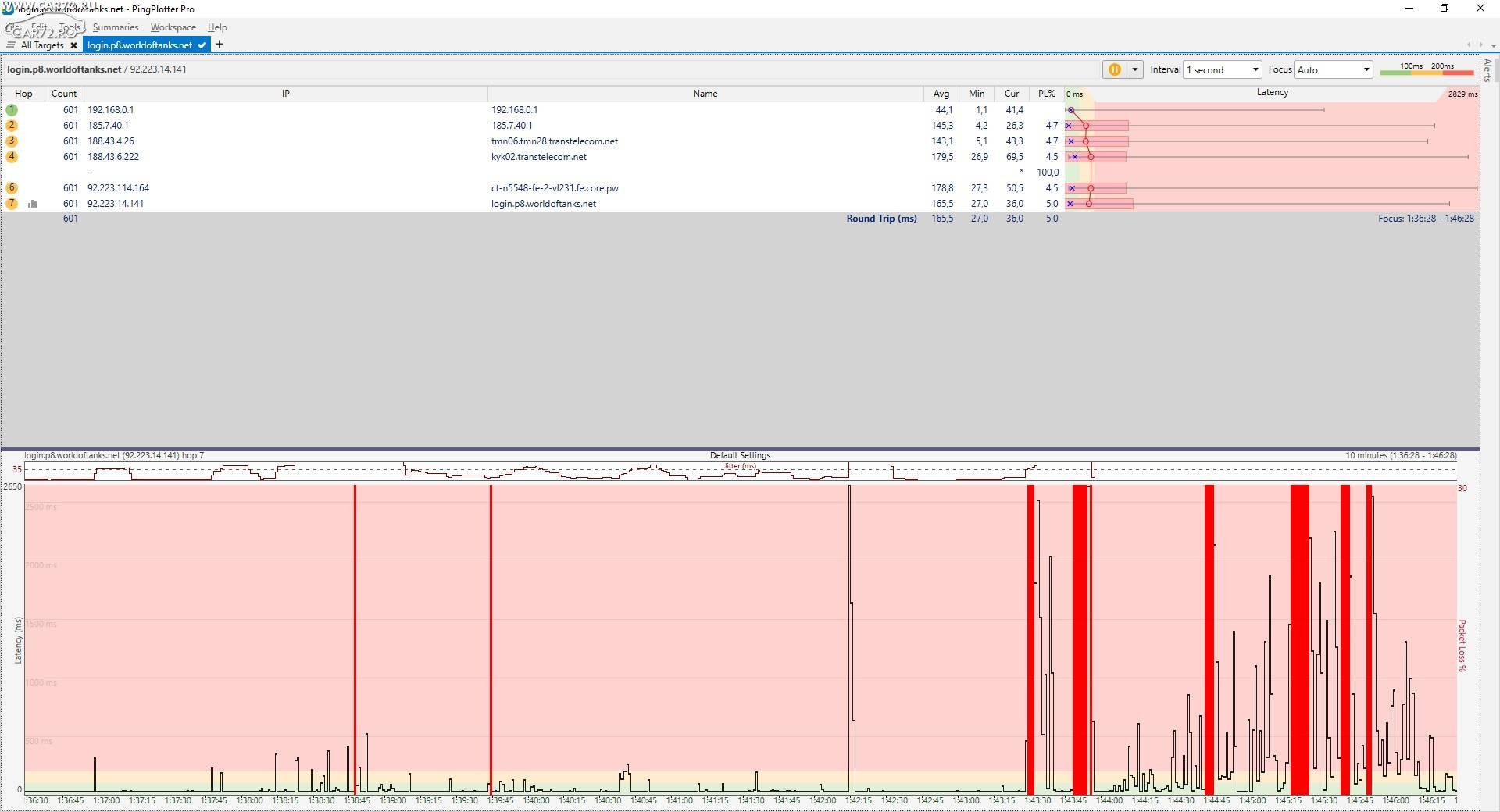Select hop 6 orange status icon
Screen dimensions: 1500x812
pos(12,188)
